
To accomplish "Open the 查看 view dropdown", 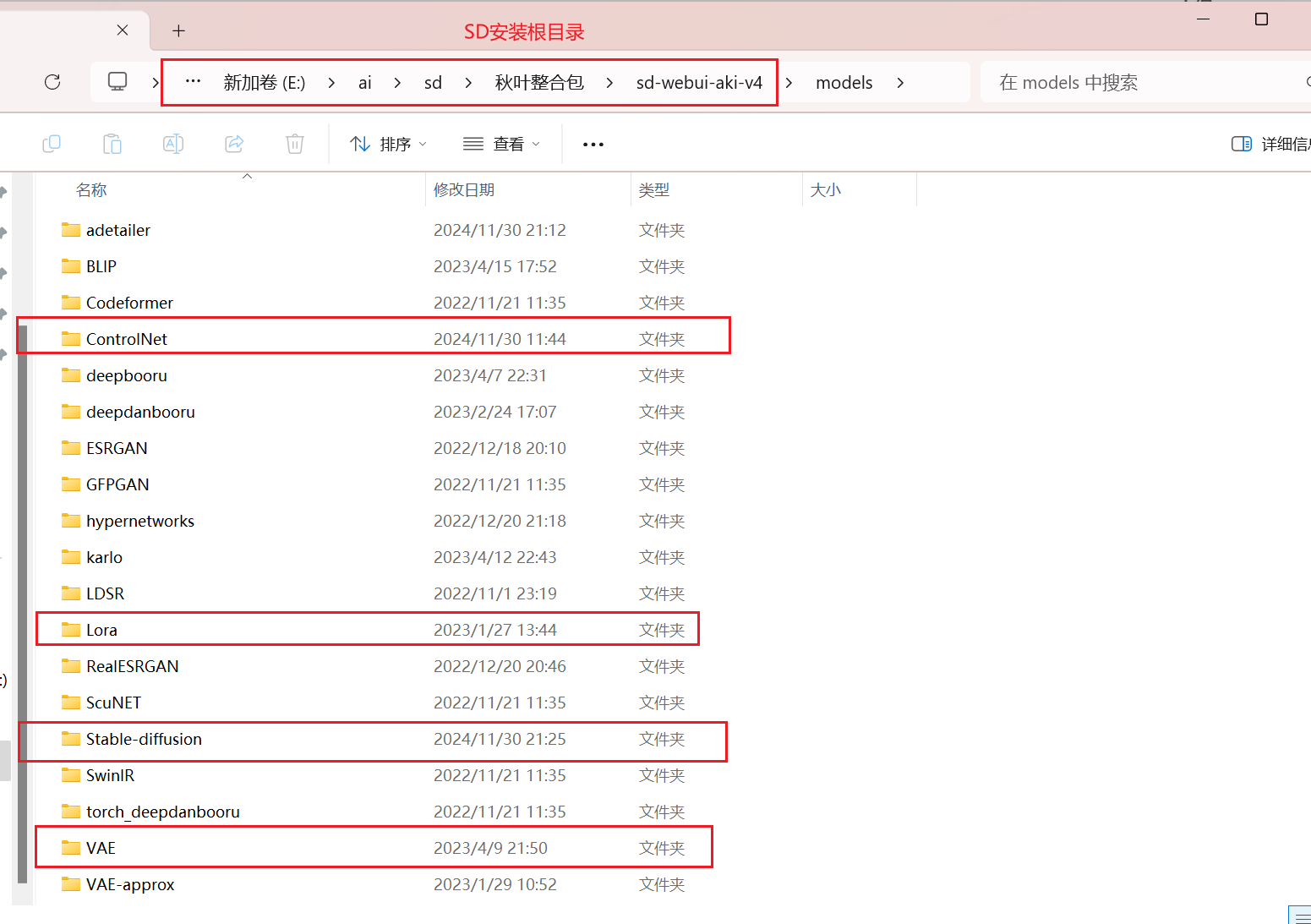I will pyautogui.click(x=501, y=144).
